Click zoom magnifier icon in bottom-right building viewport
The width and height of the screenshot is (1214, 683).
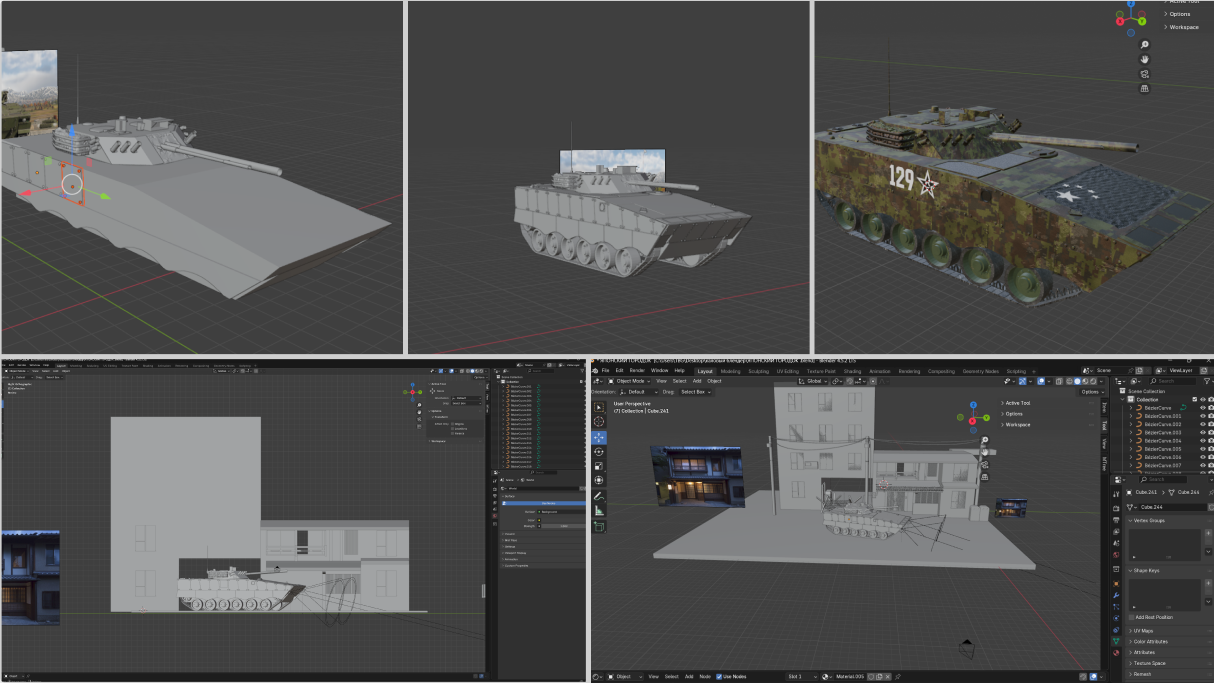coord(985,440)
